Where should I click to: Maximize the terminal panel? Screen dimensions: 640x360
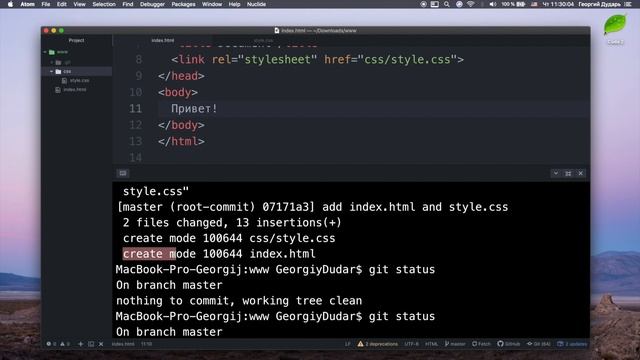[568, 173]
